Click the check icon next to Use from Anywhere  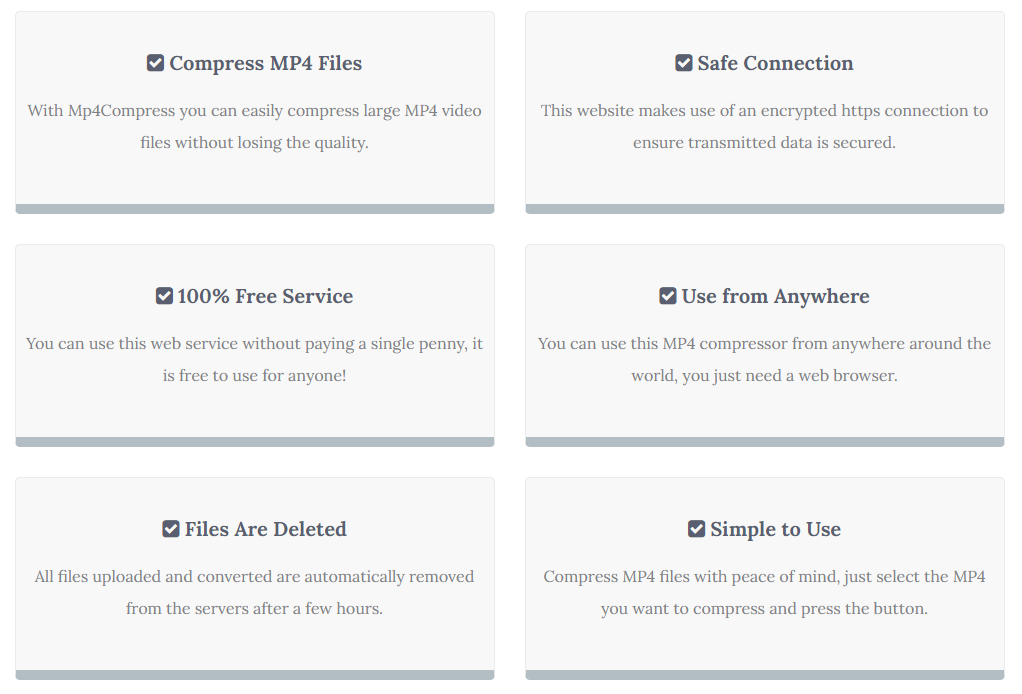pos(668,296)
